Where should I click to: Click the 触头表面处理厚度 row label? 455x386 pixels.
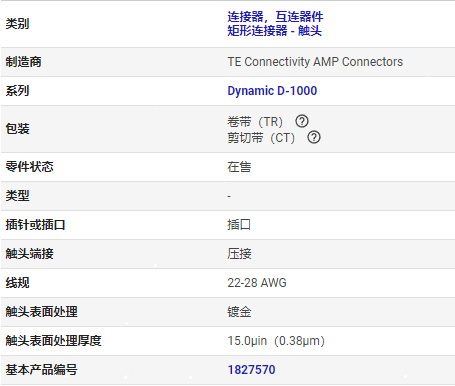(x=53, y=341)
